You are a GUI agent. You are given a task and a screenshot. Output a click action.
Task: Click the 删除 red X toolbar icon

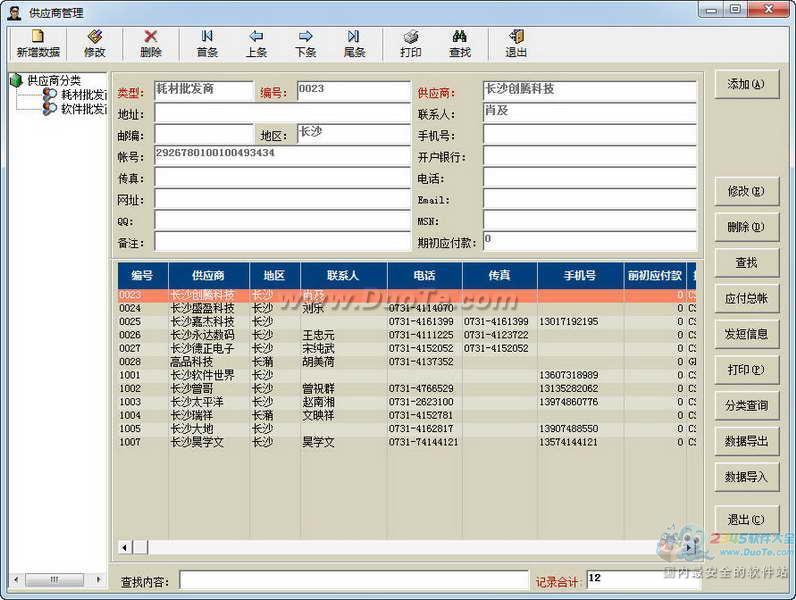point(151,44)
